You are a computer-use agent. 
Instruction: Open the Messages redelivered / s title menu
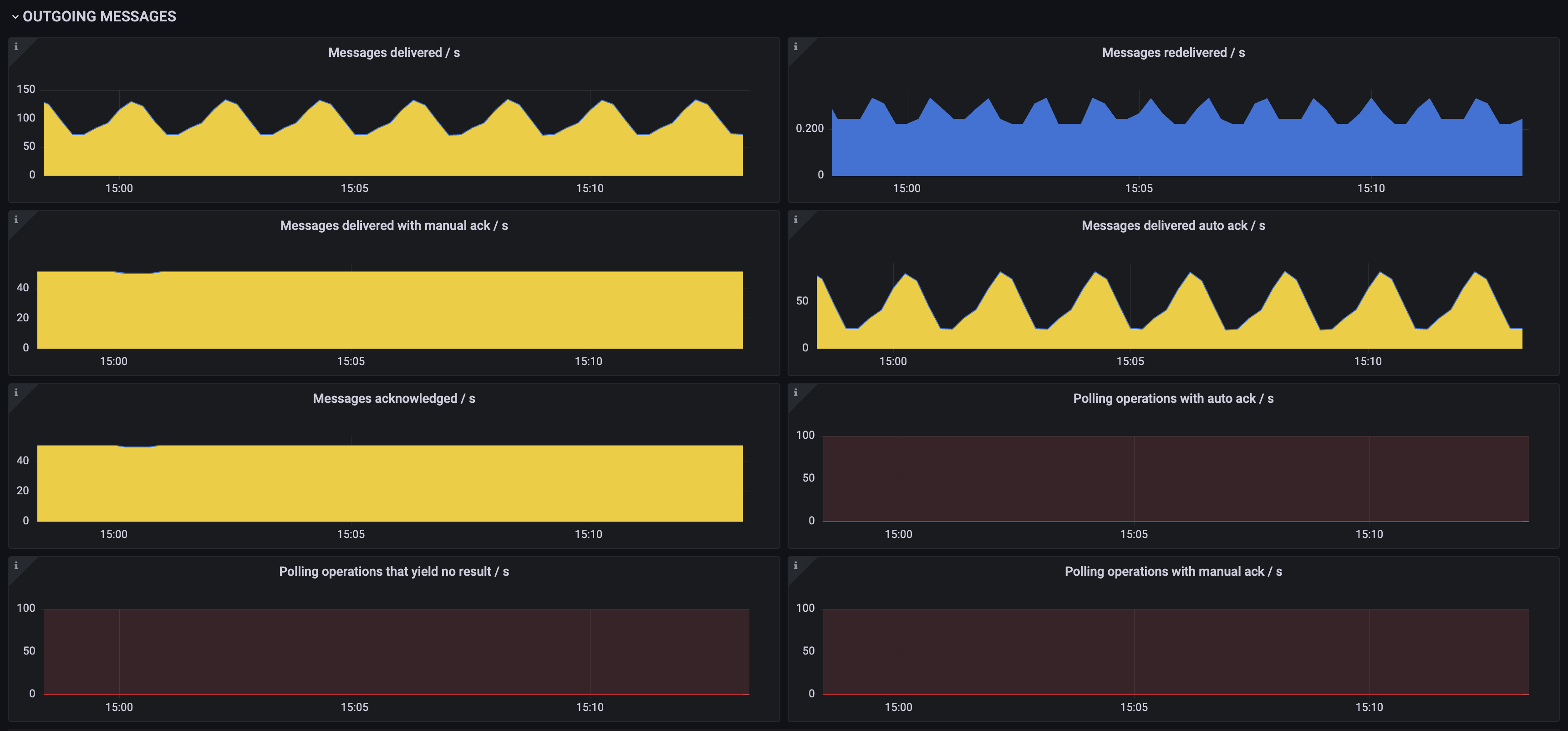(1173, 53)
